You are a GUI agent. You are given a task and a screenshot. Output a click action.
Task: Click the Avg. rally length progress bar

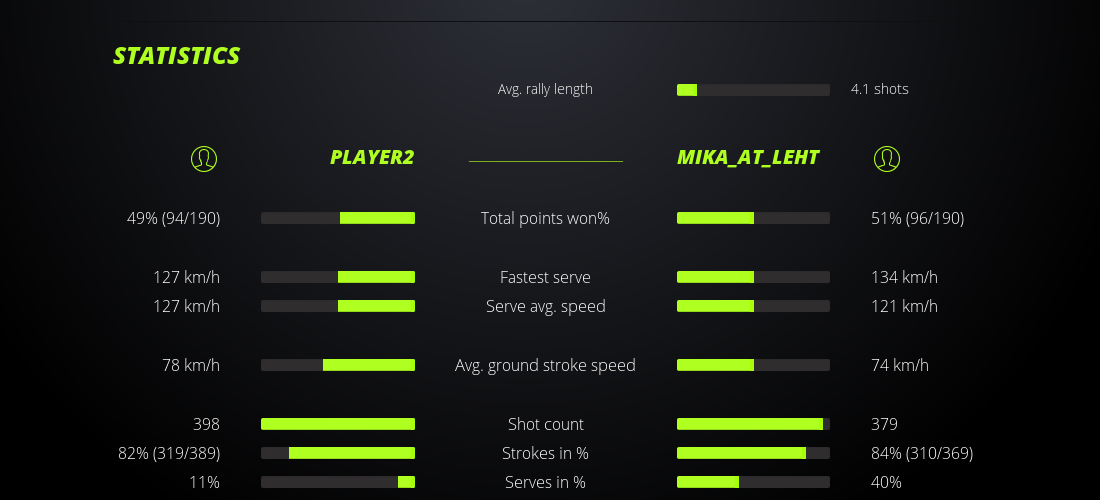click(753, 90)
